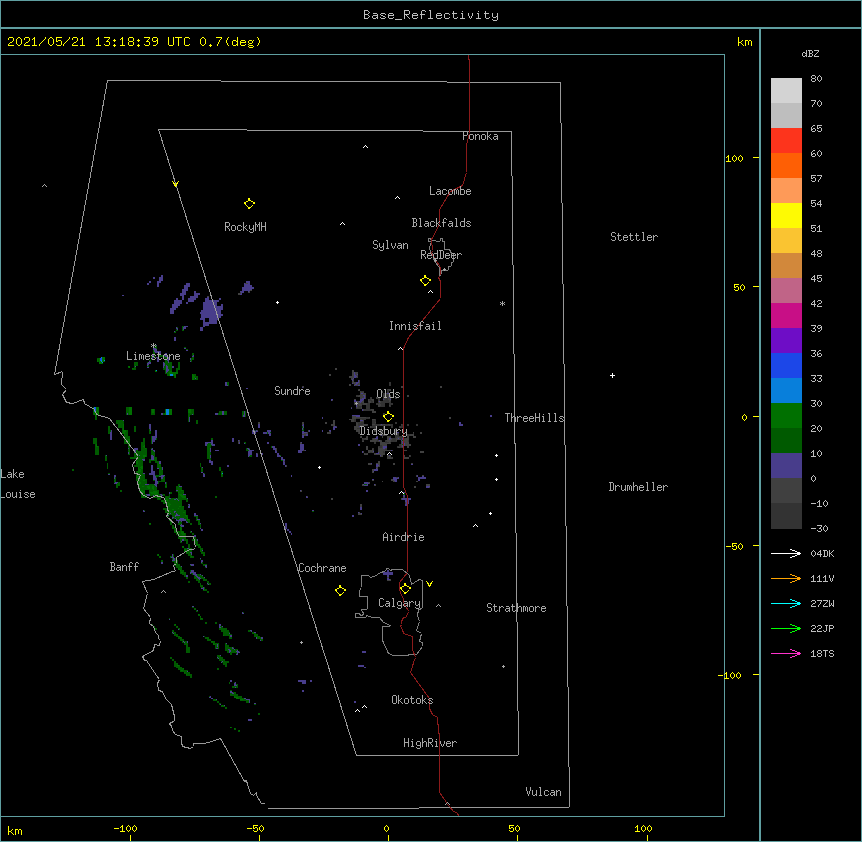This screenshot has height=842, width=862.
Task: Click the Calgary label
Action: click(400, 603)
